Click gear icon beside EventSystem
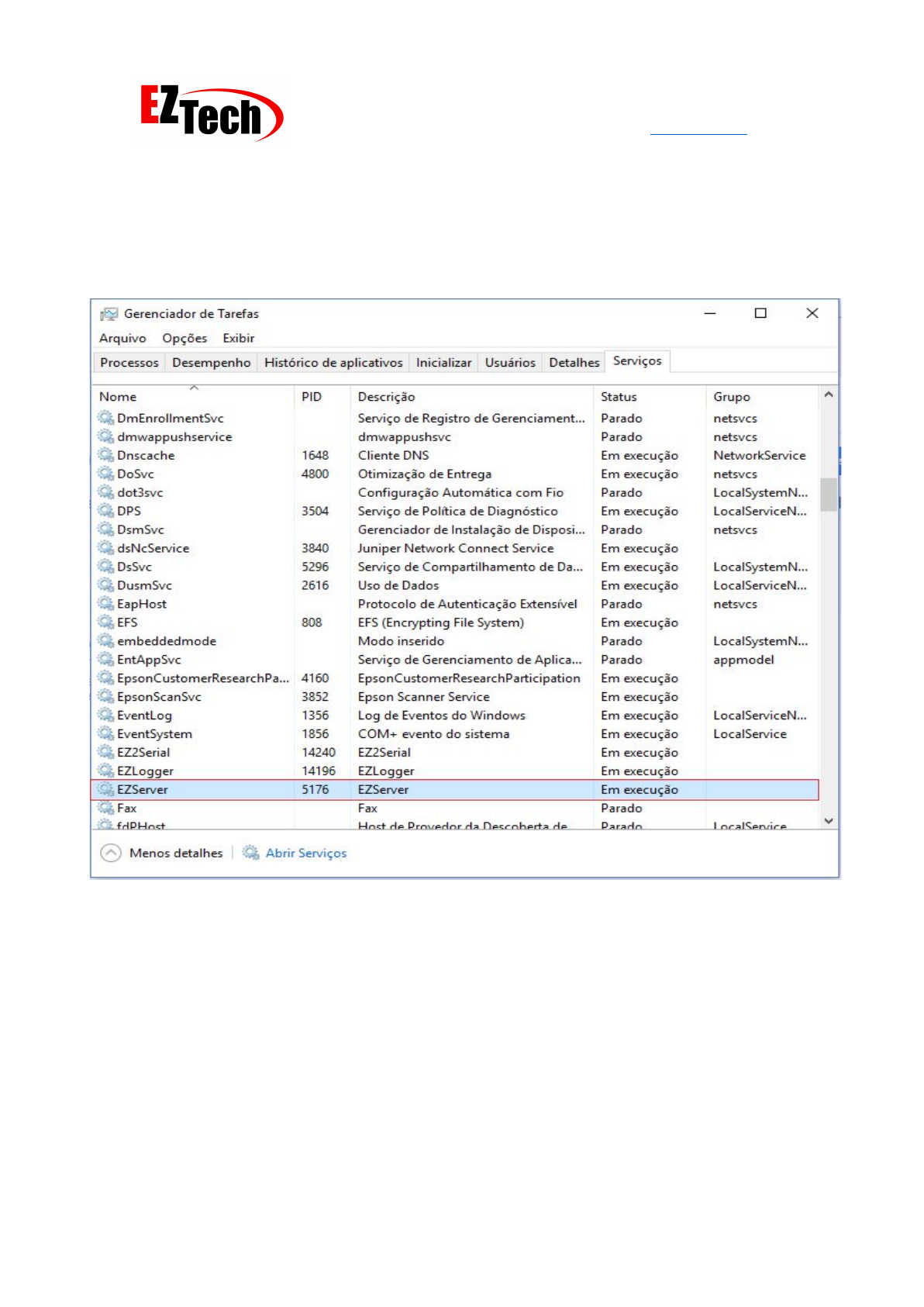This screenshot has width=924, height=1307. [105, 734]
